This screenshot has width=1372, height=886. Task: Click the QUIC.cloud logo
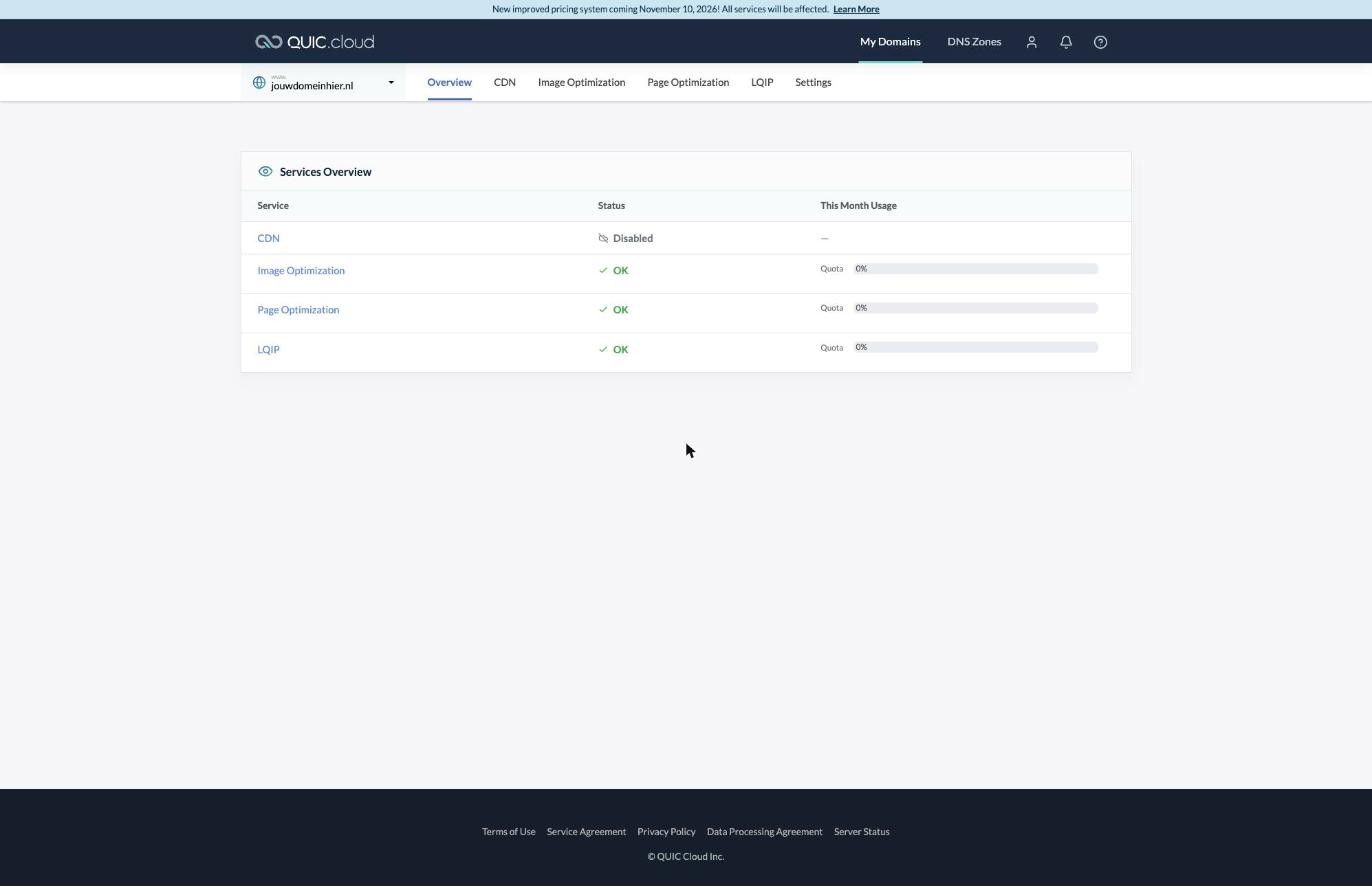[x=314, y=42]
